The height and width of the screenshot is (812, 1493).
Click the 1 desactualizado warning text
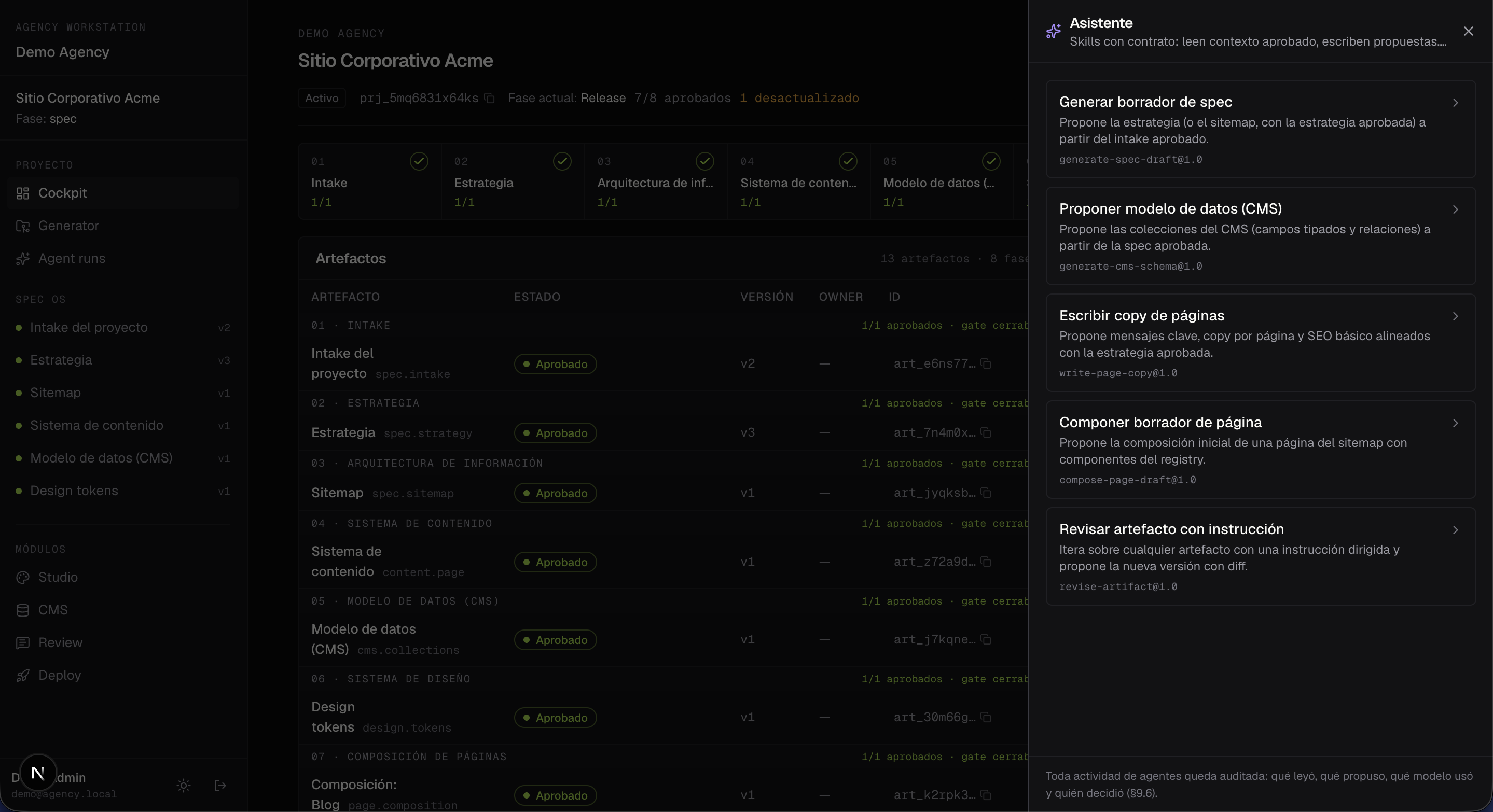[799, 99]
